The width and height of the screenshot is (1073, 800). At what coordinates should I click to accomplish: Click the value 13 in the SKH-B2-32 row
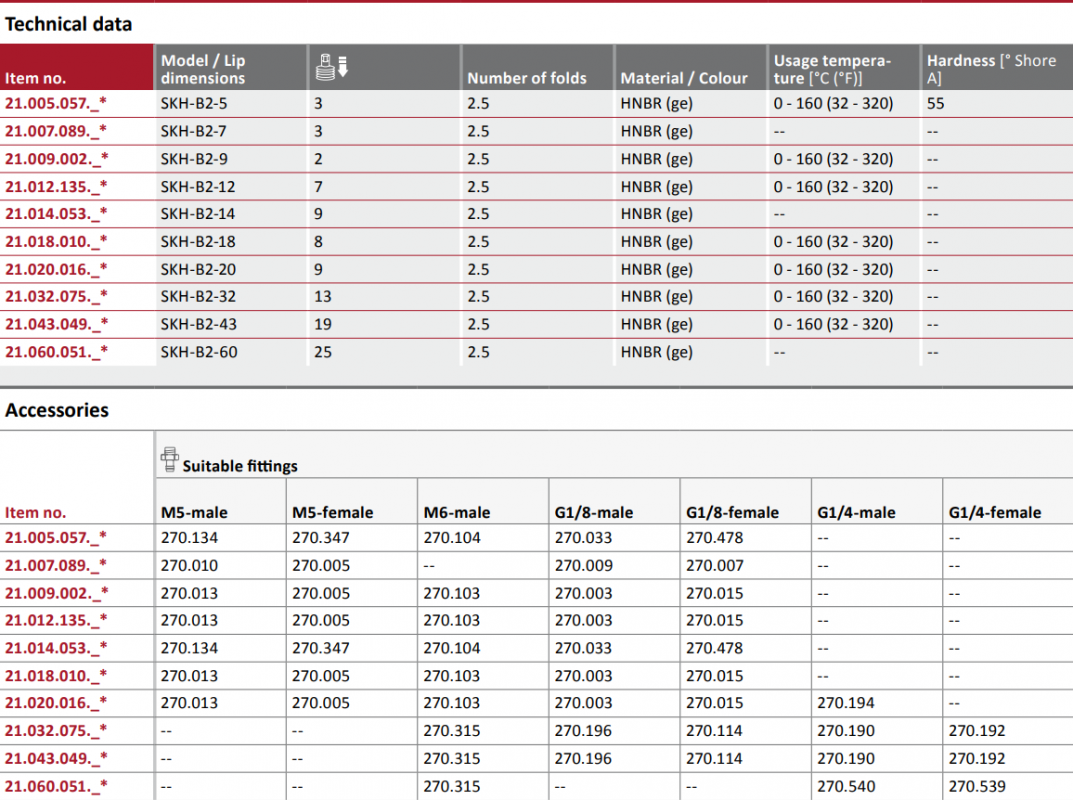point(323,296)
